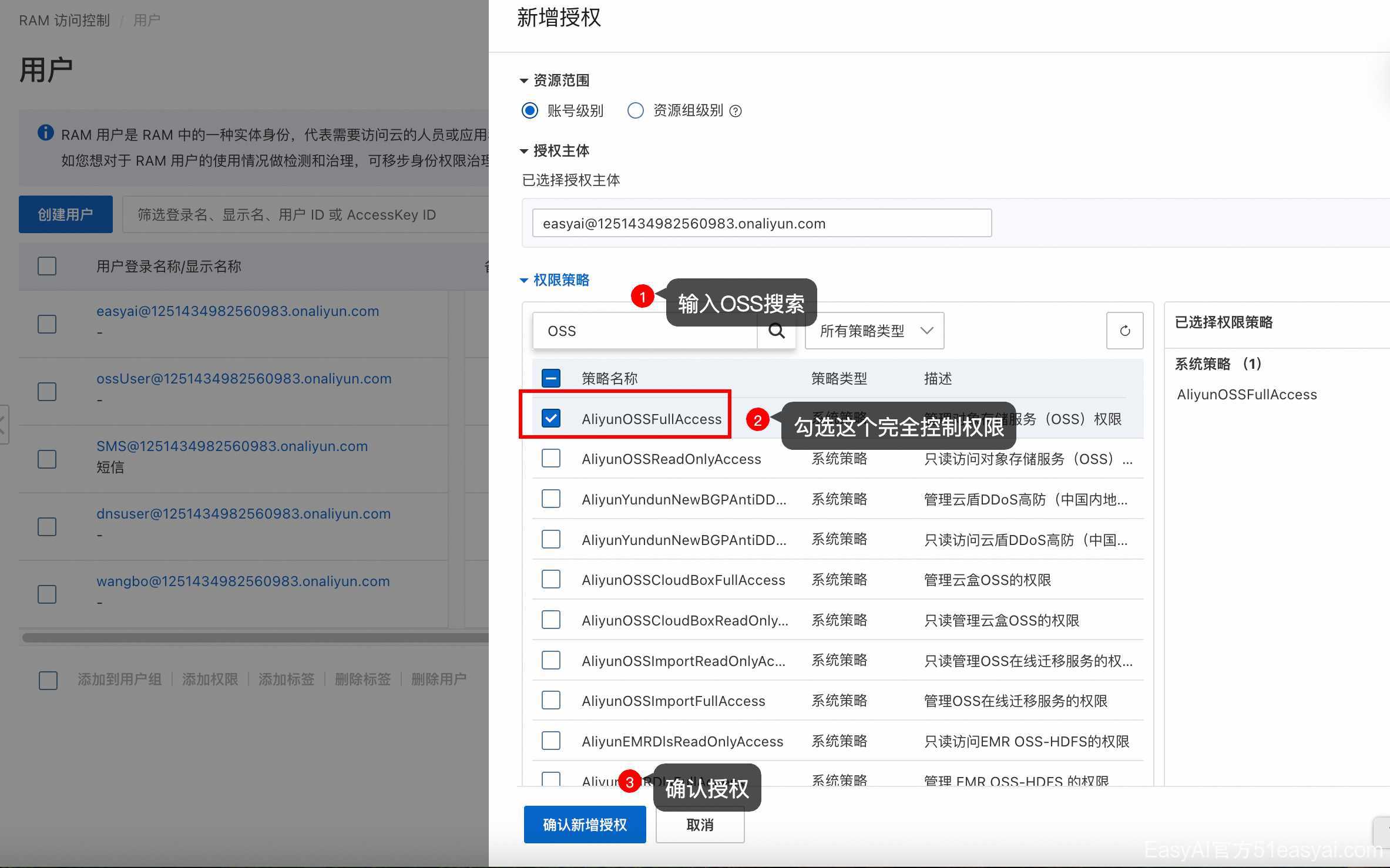1390x868 pixels.
Task: Click the info icon in the RAM user notice
Action: tap(45, 133)
